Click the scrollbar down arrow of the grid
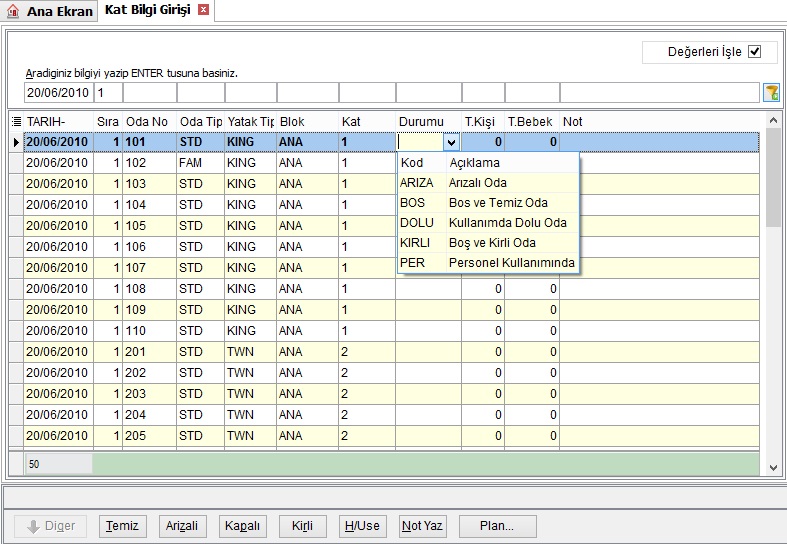This screenshot has width=787, height=544. 773,468
